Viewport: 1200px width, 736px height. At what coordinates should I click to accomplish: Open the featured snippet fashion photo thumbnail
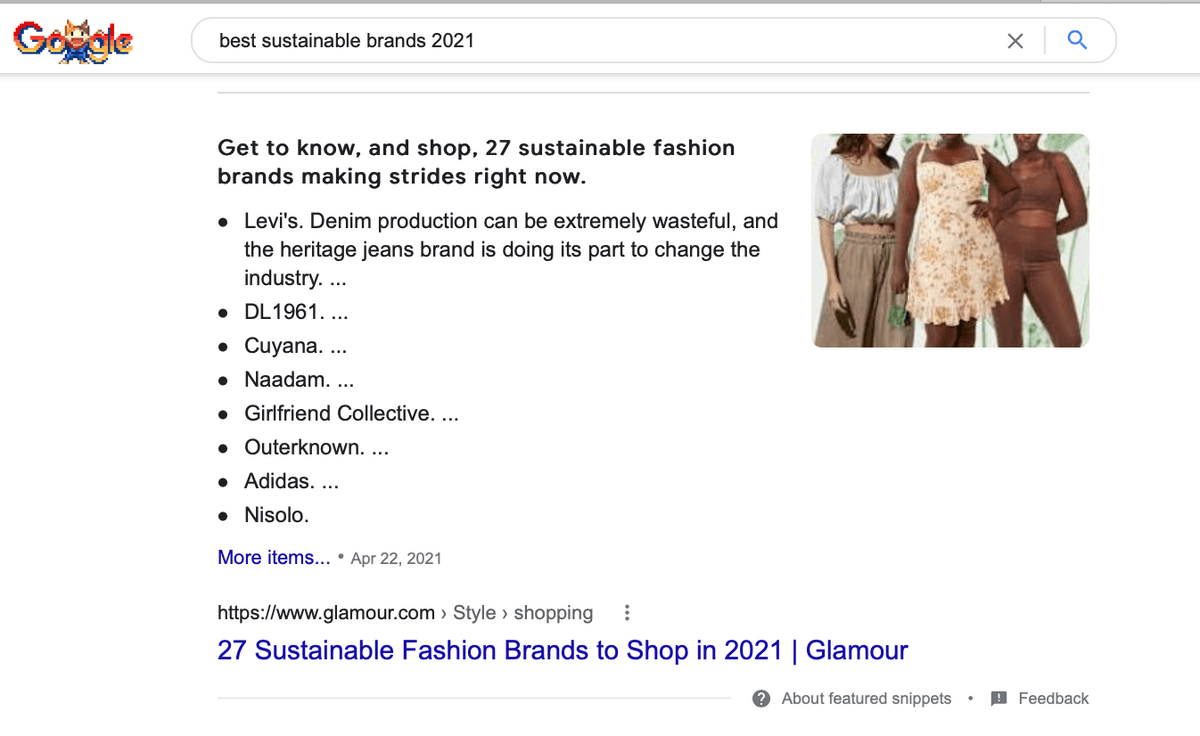(950, 240)
